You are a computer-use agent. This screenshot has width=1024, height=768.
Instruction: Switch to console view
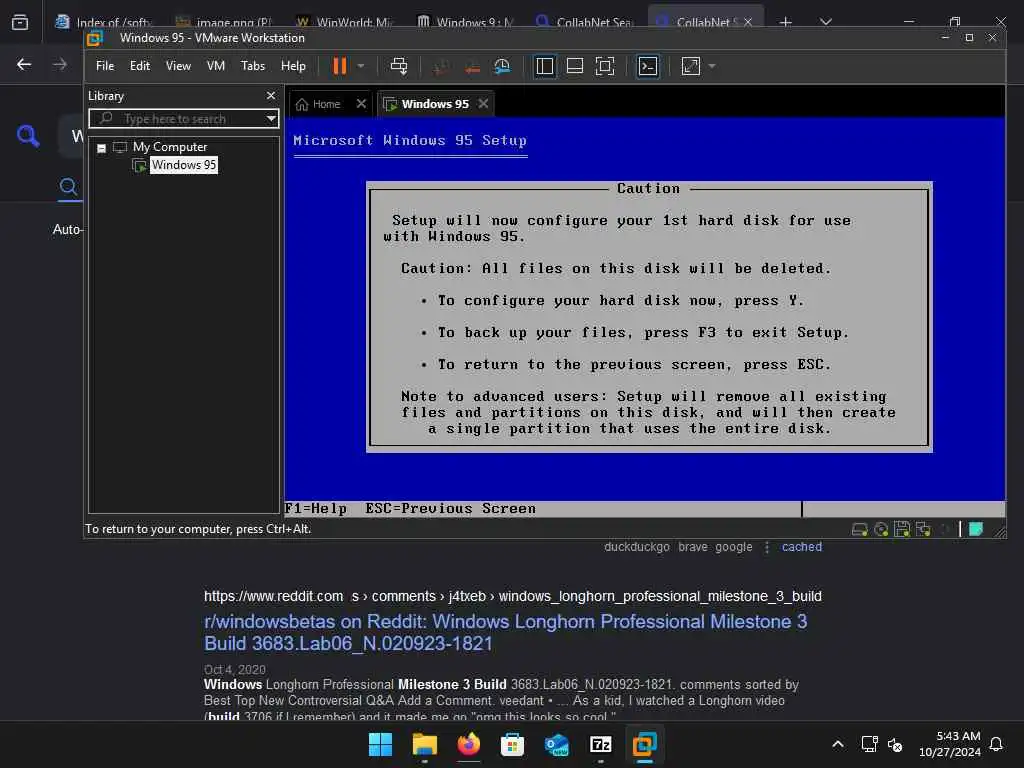[648, 66]
